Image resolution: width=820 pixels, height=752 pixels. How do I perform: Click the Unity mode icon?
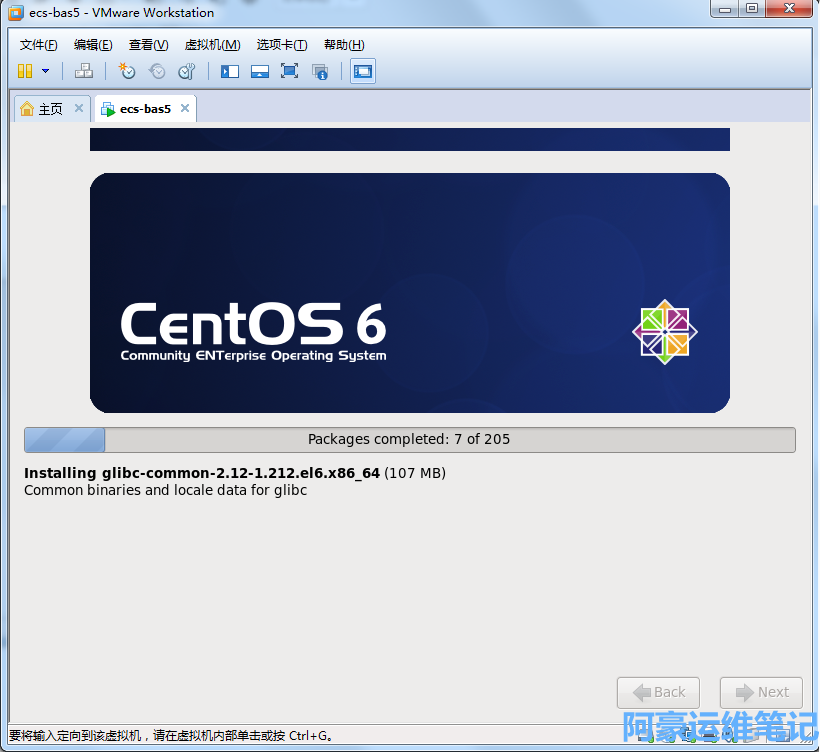point(320,71)
